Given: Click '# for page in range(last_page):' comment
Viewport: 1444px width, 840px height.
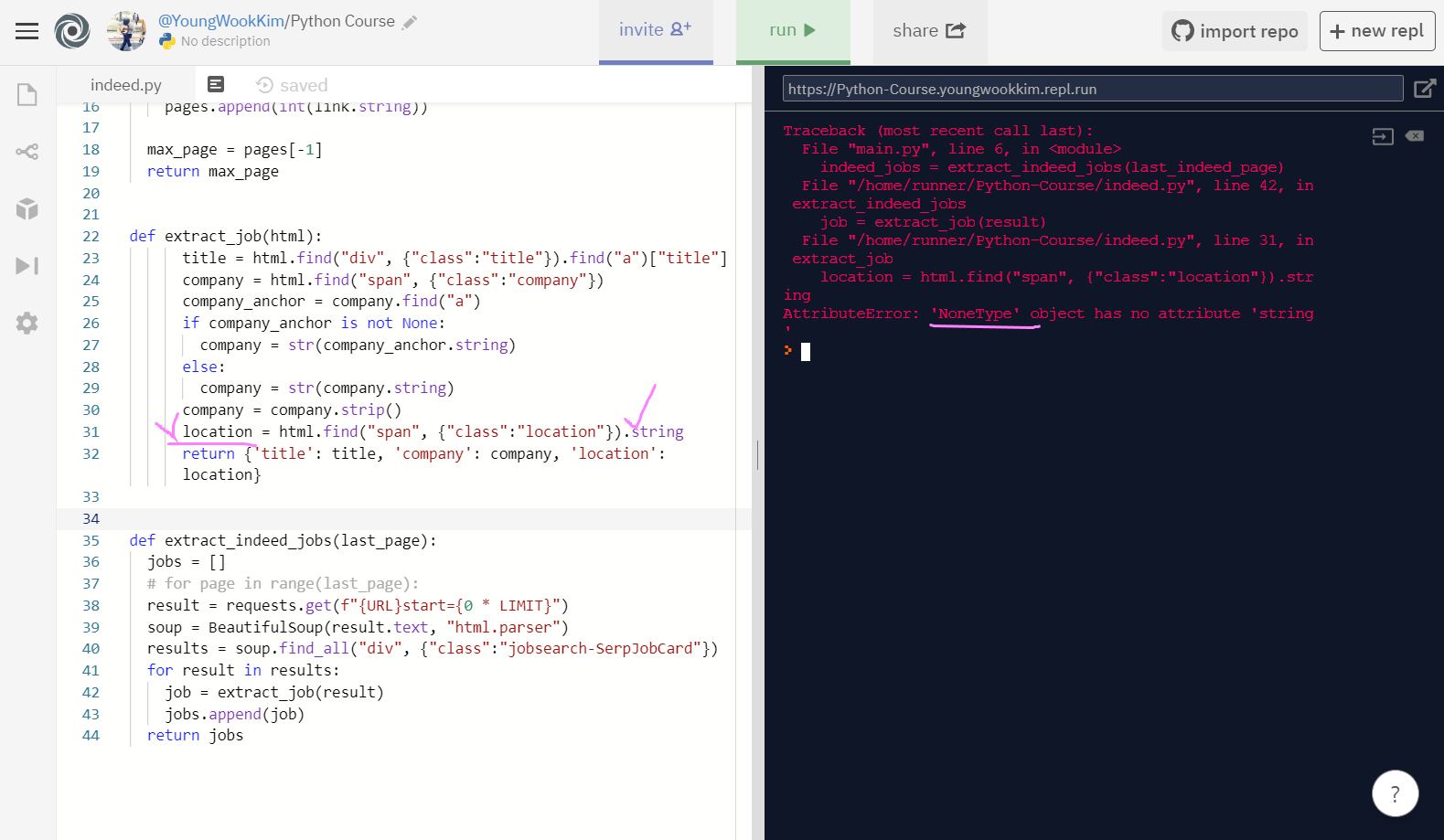Looking at the screenshot, I should [x=283, y=583].
